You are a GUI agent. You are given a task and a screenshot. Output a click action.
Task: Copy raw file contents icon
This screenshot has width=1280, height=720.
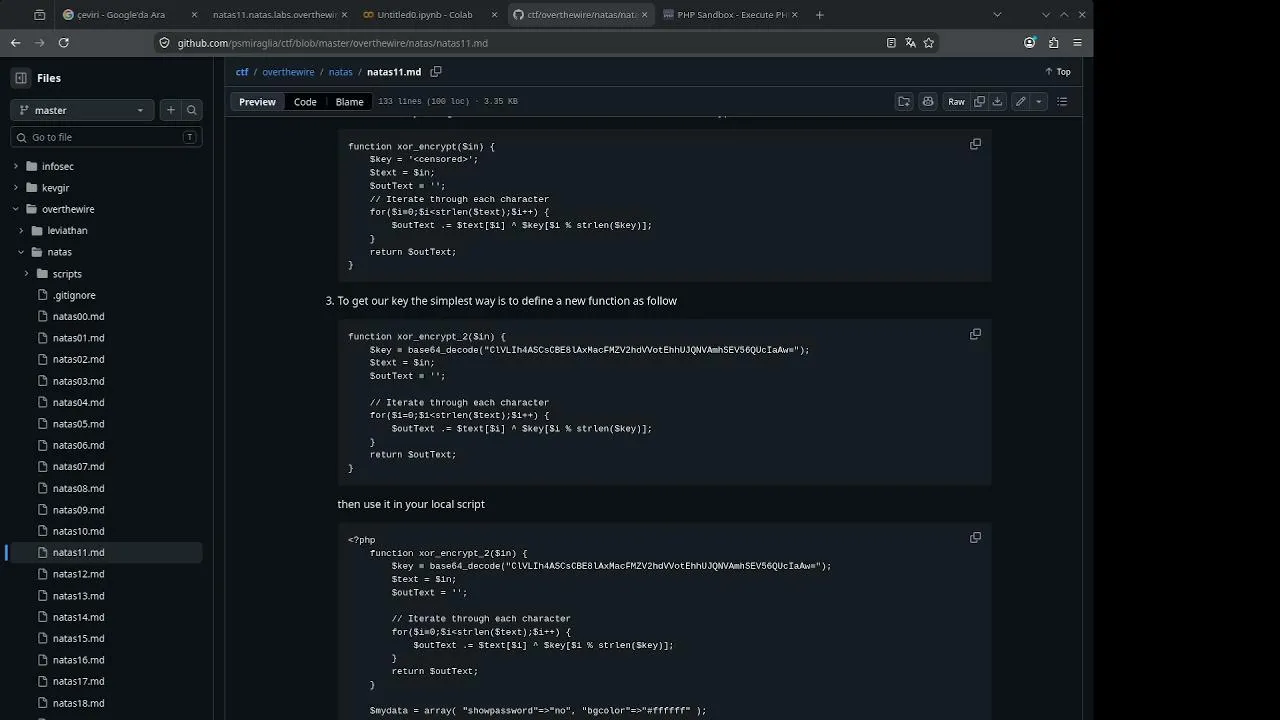tap(980, 101)
